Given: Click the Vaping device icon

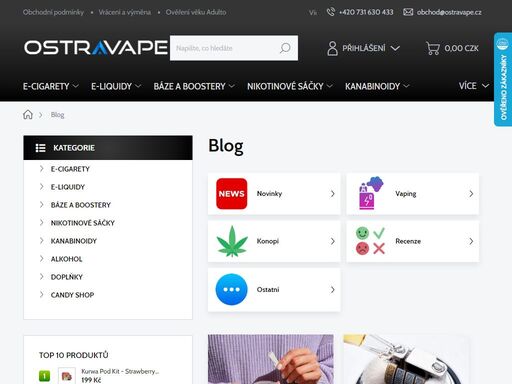Looking at the screenshot, I should click(x=370, y=193).
